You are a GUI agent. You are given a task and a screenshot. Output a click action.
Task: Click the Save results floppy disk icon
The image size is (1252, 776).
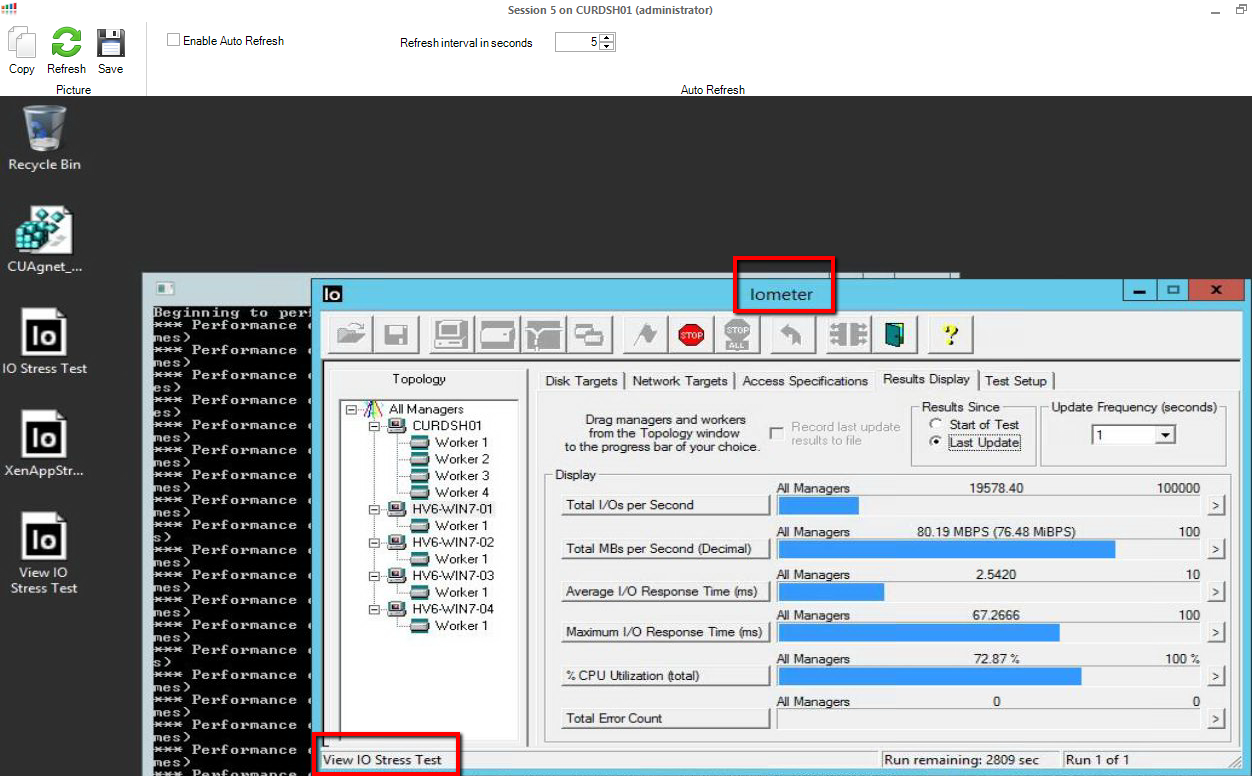click(396, 335)
